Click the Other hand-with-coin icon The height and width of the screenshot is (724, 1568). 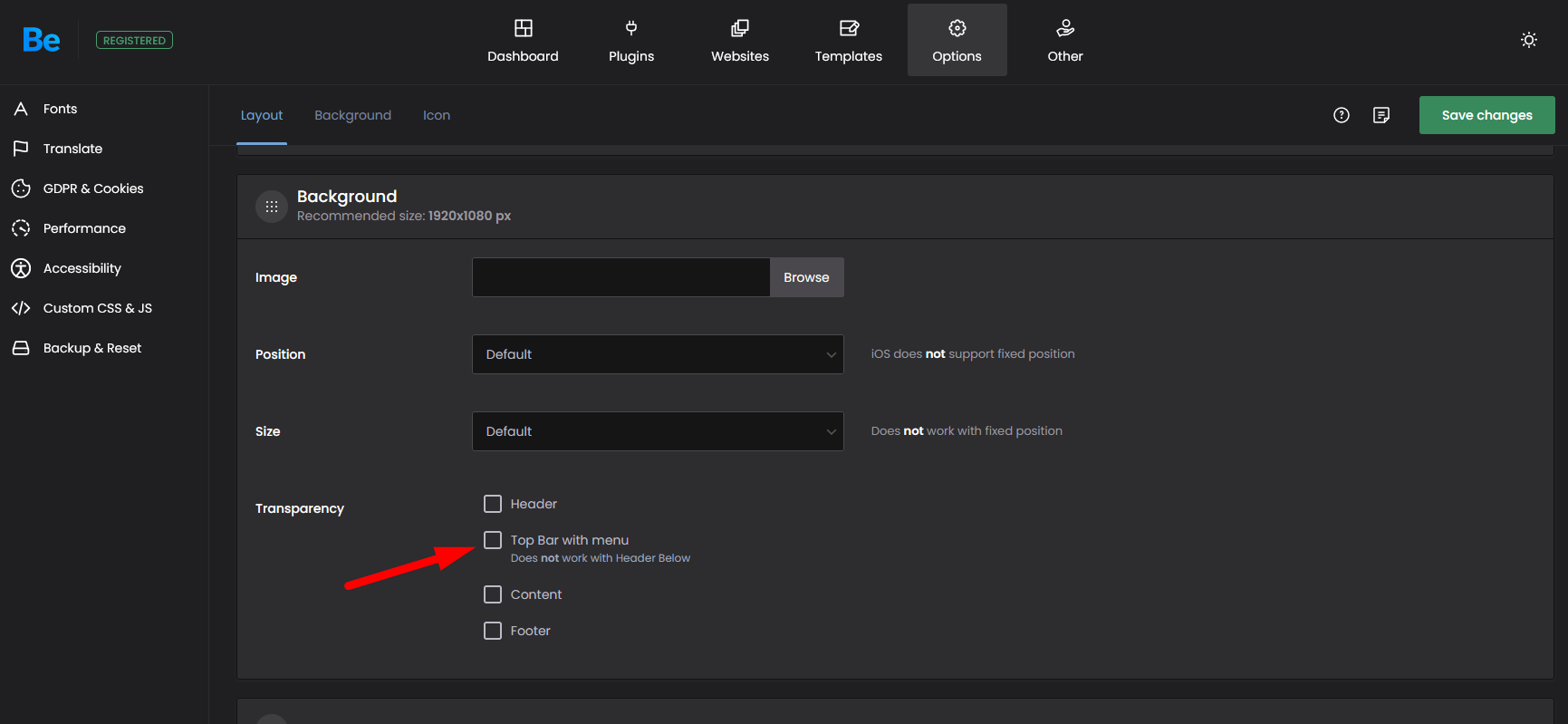coord(1065,28)
